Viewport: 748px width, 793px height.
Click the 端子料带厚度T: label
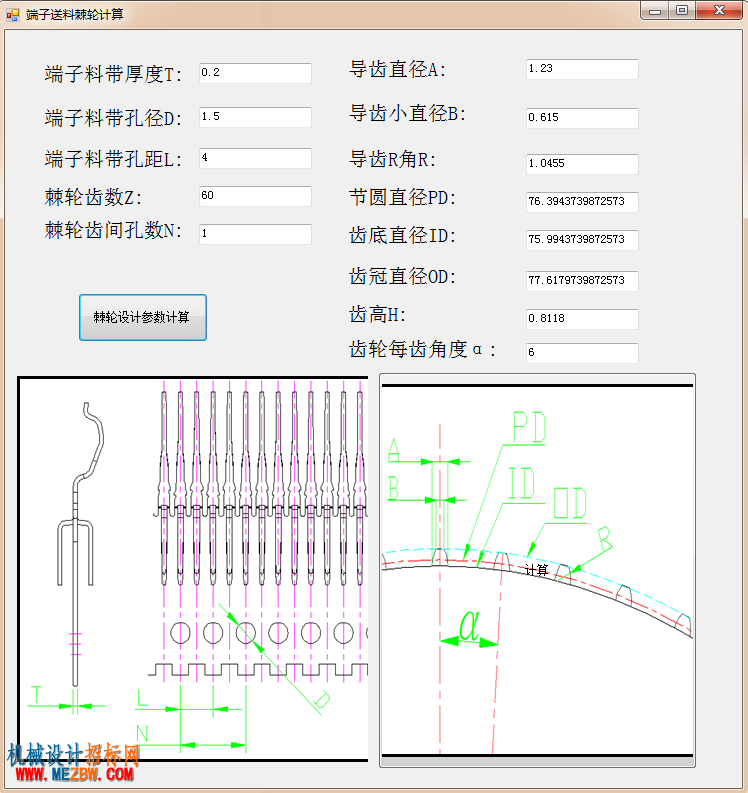(113, 74)
